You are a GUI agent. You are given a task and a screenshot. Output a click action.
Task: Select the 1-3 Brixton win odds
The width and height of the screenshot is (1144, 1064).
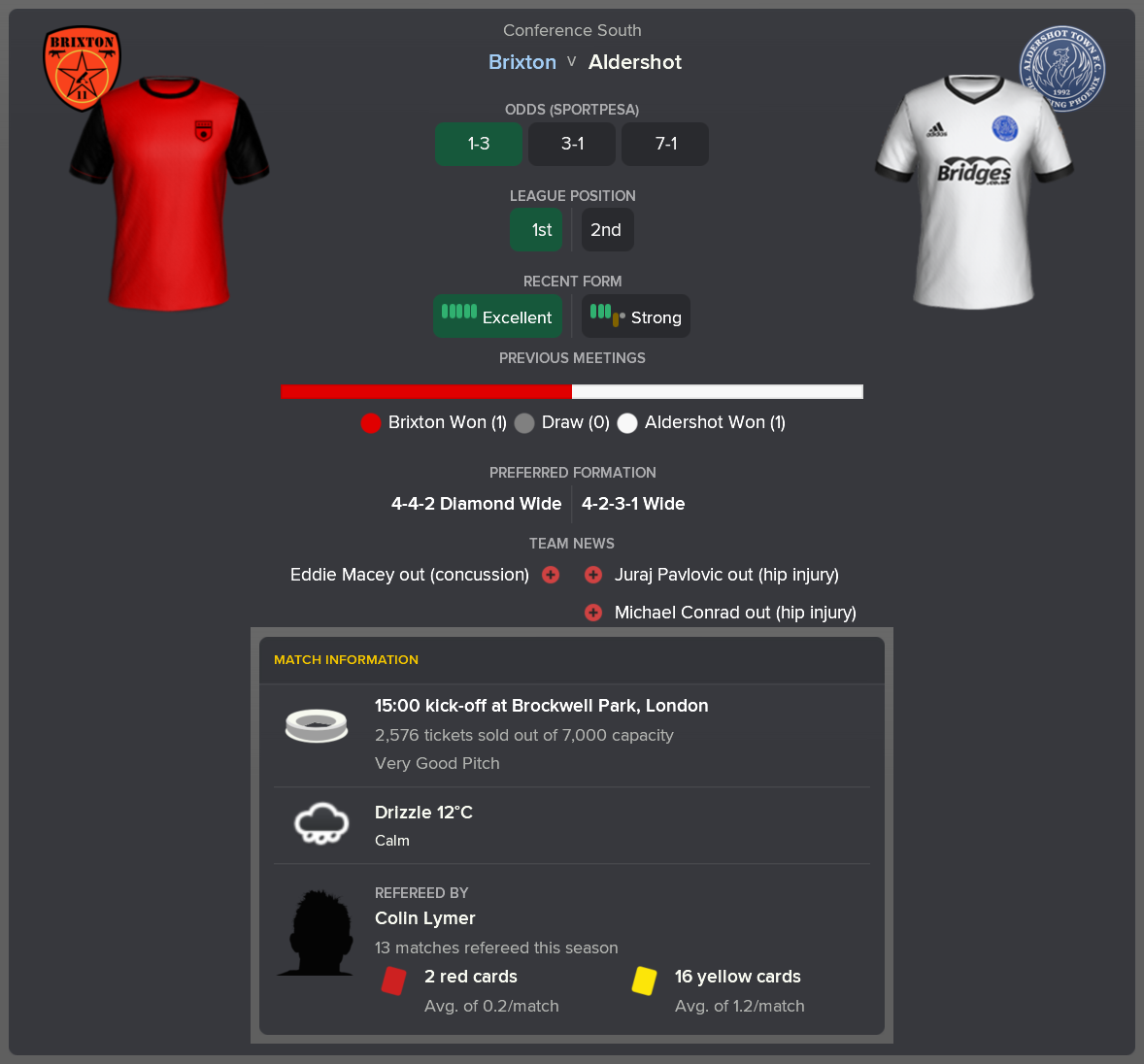(x=479, y=144)
